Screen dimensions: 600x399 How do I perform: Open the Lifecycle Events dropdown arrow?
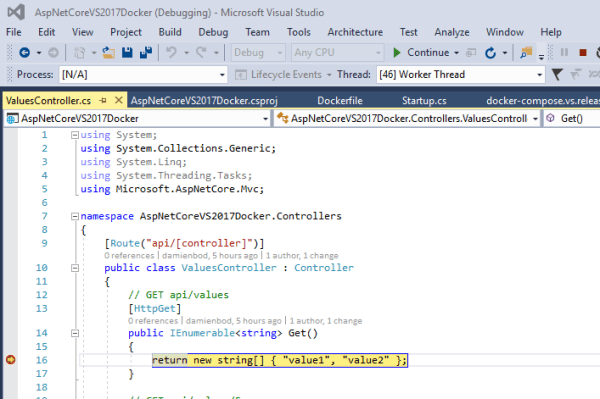pyautogui.click(x=329, y=75)
